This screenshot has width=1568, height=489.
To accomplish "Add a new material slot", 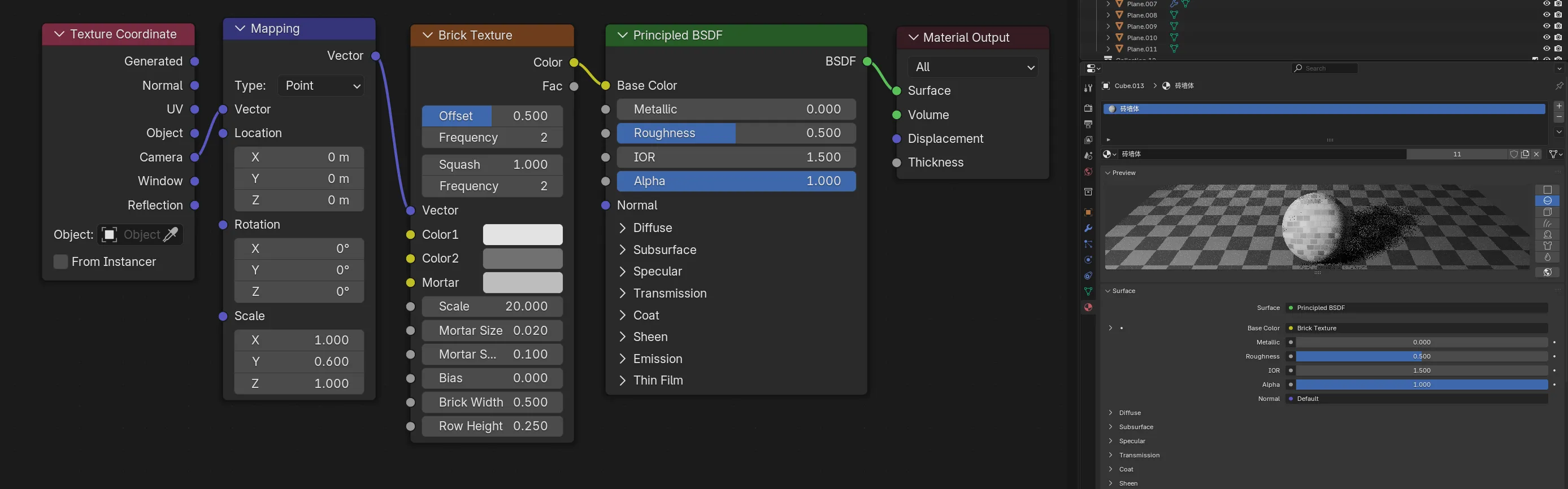I will [x=1559, y=106].
